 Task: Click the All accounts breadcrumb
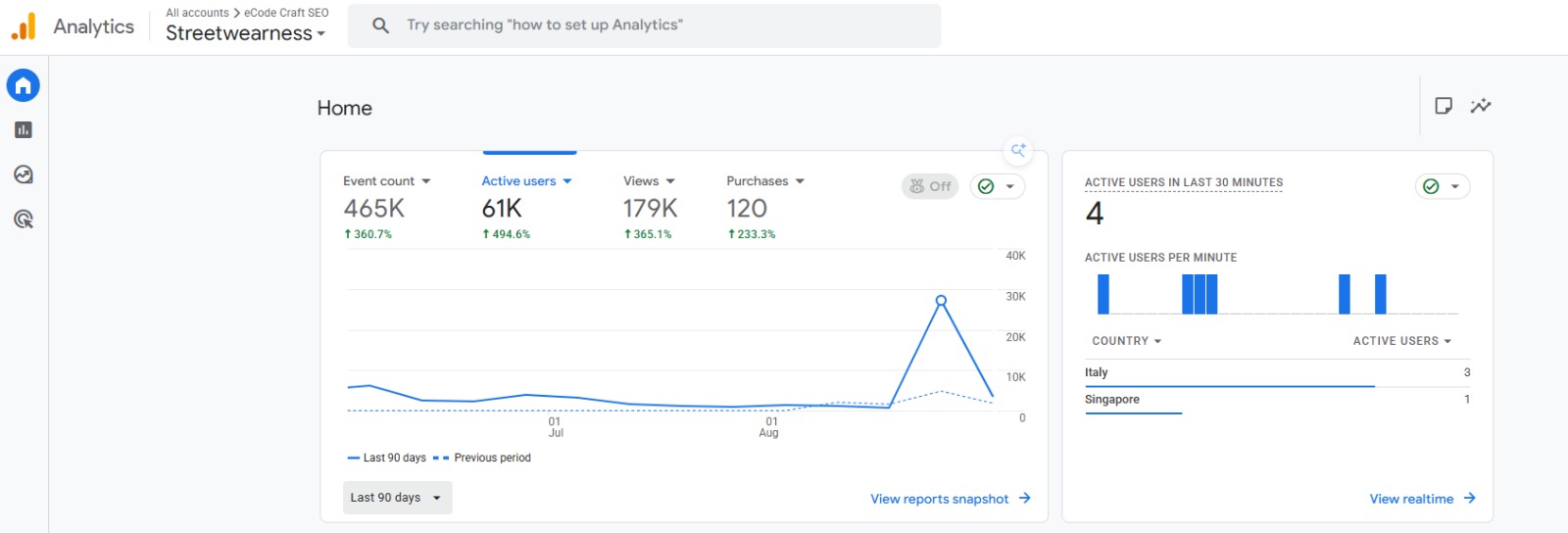(x=197, y=13)
